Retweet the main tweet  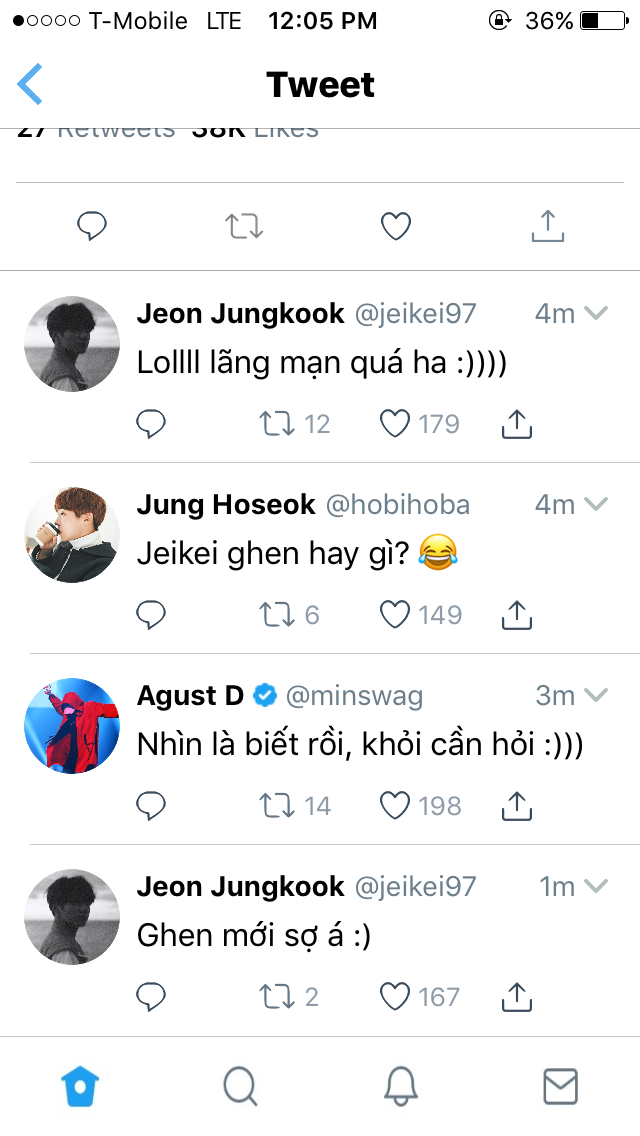click(244, 227)
